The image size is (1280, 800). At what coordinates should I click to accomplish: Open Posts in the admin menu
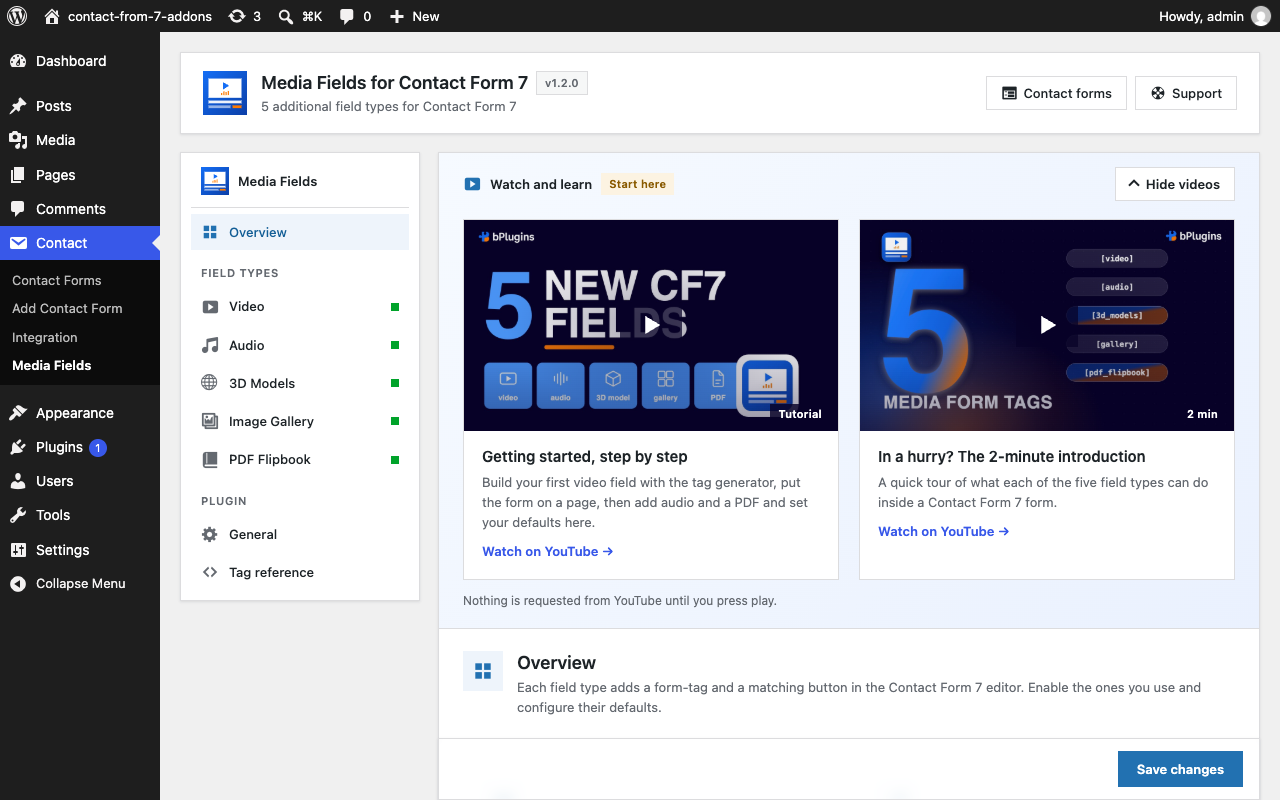(80, 106)
